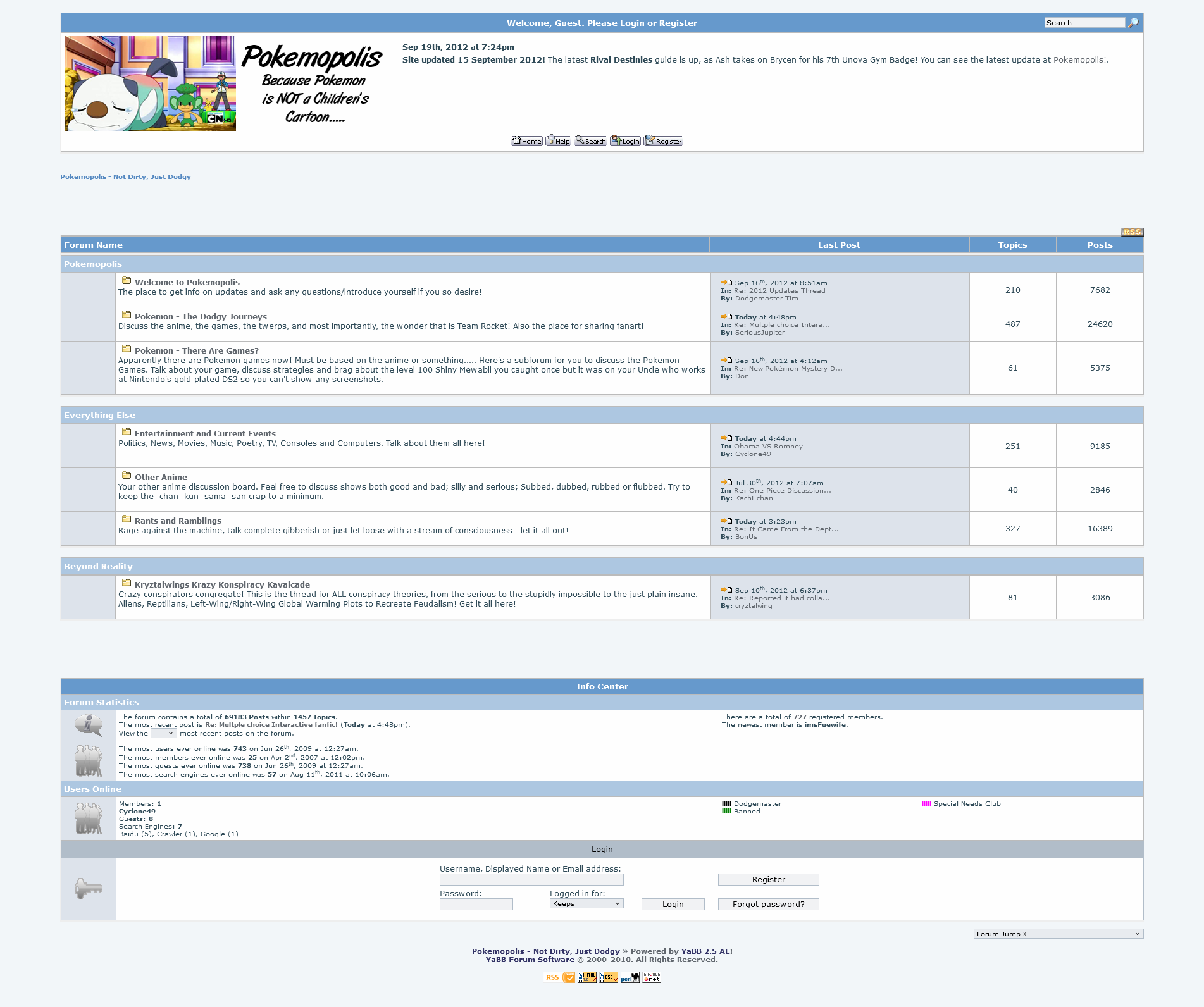This screenshot has width=1204, height=1007.
Task: Go to last post icon for Today 3:23pm
Action: click(726, 521)
